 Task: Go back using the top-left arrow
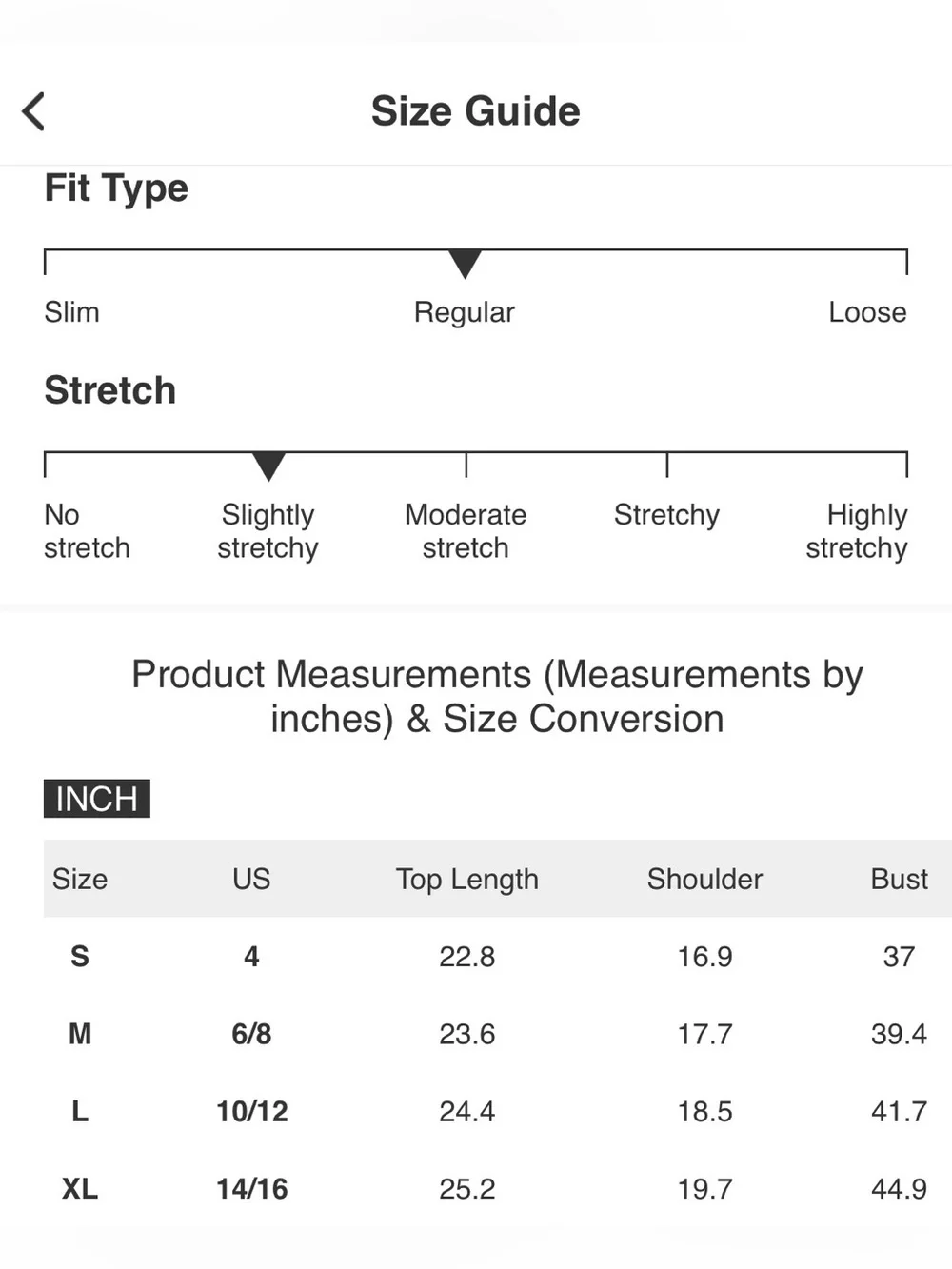point(33,111)
